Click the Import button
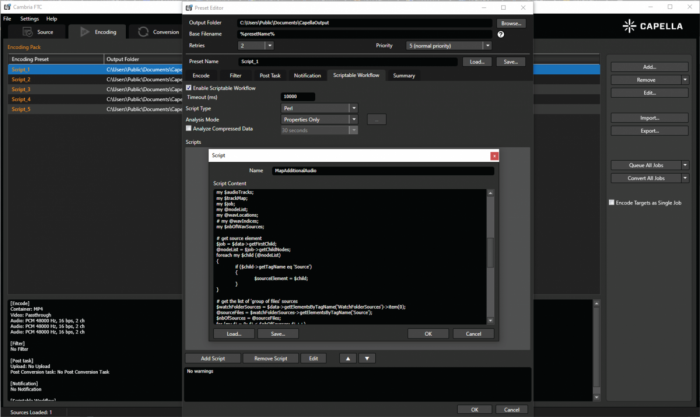This screenshot has height=417, width=700. [x=650, y=118]
